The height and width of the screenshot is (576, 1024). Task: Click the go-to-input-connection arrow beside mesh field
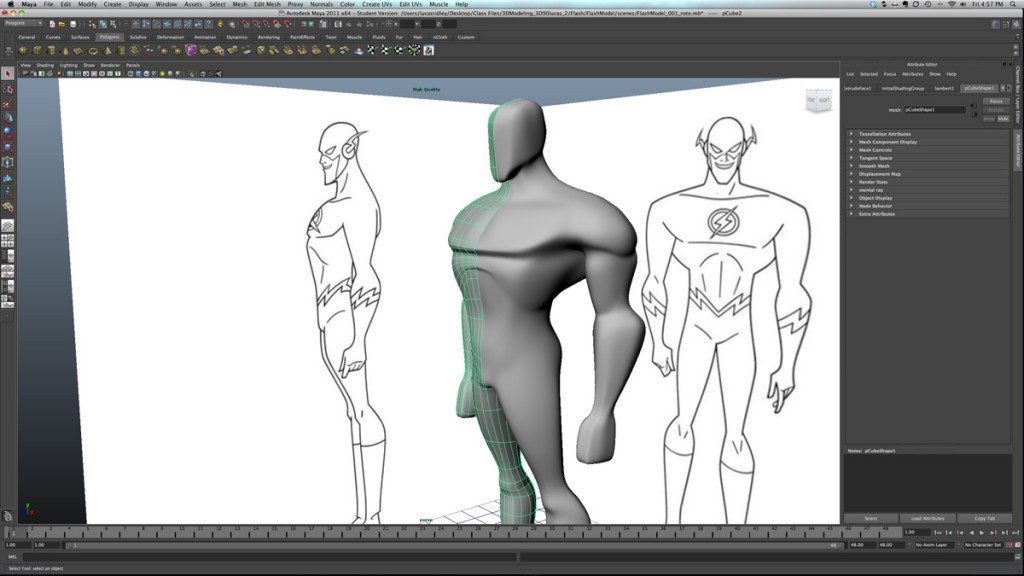973,106
